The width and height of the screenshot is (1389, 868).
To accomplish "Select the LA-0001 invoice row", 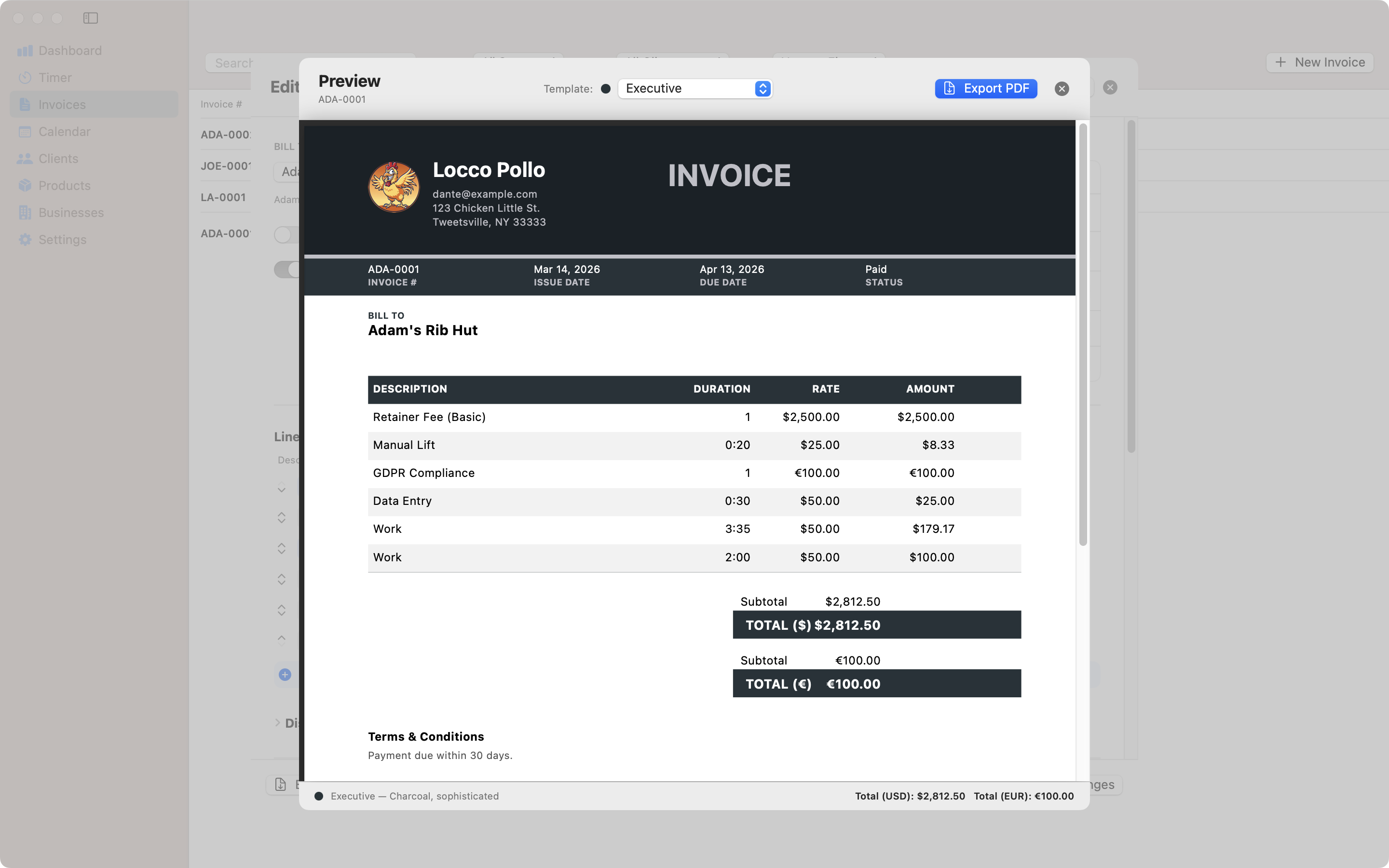I will click(x=223, y=198).
